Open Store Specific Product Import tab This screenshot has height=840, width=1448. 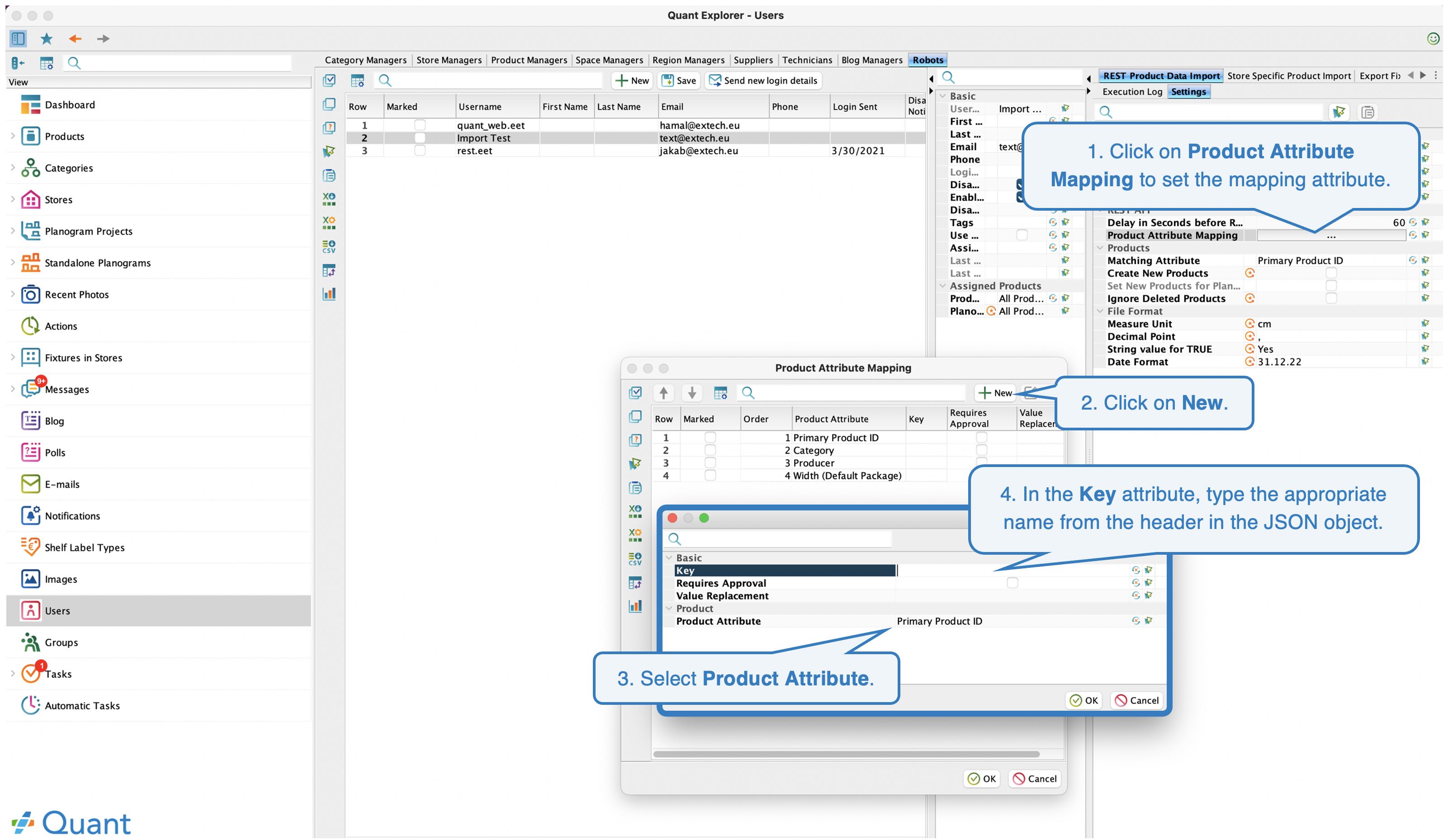click(x=1288, y=76)
